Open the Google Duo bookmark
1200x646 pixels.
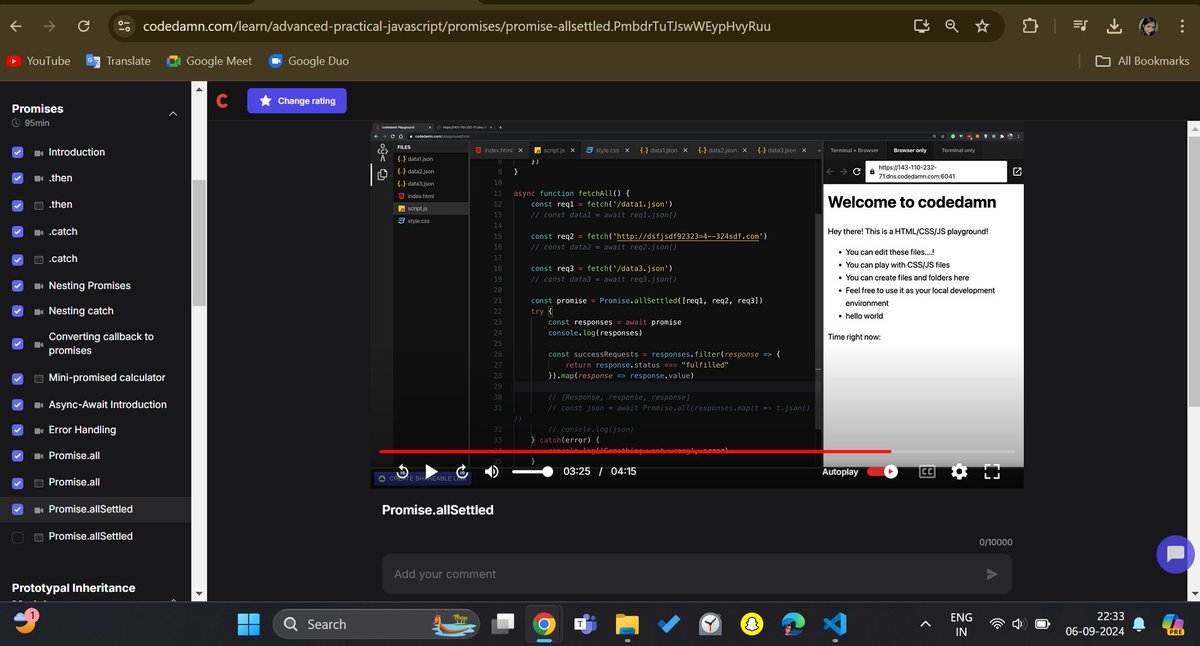tap(308, 61)
